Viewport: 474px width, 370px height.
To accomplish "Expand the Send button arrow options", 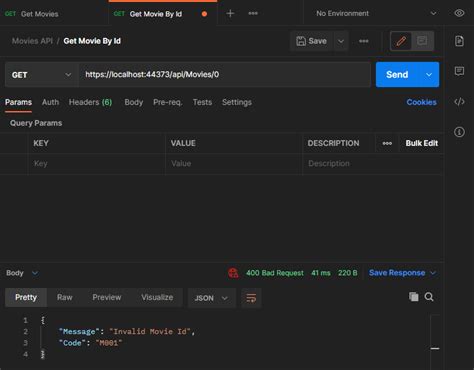I will pyautogui.click(x=429, y=75).
